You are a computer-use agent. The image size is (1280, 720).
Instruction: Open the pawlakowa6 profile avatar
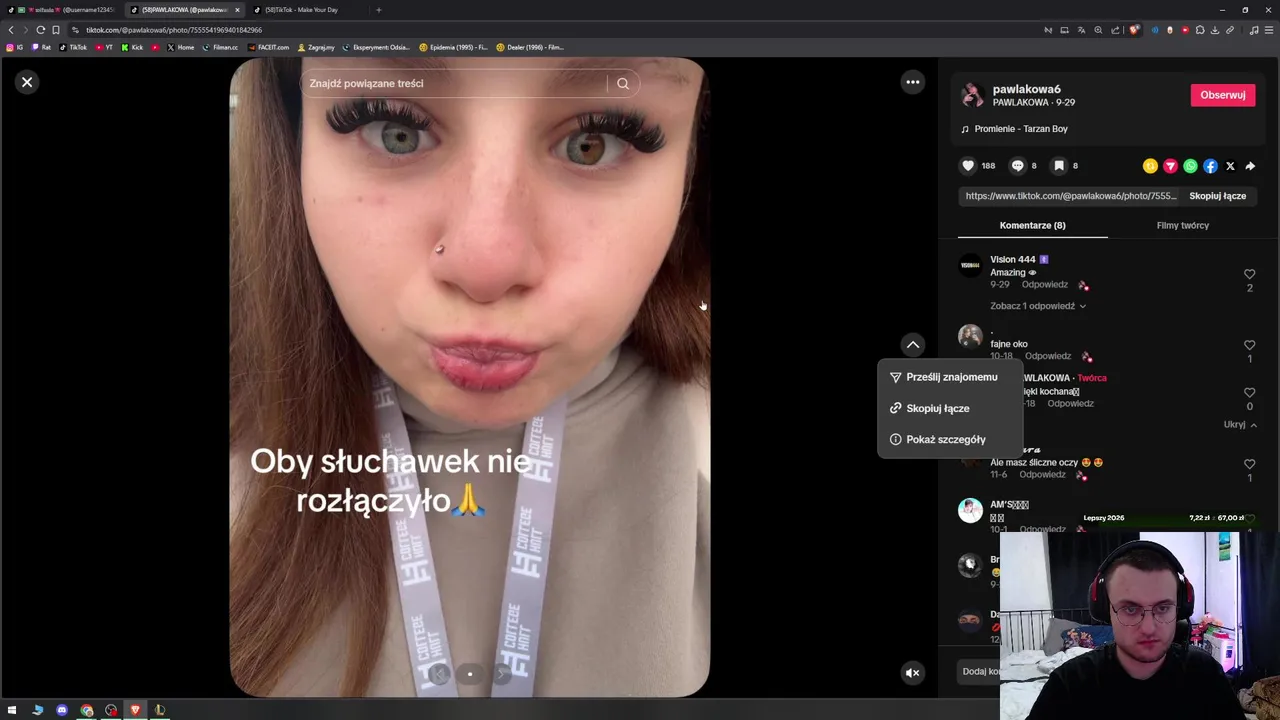971,95
